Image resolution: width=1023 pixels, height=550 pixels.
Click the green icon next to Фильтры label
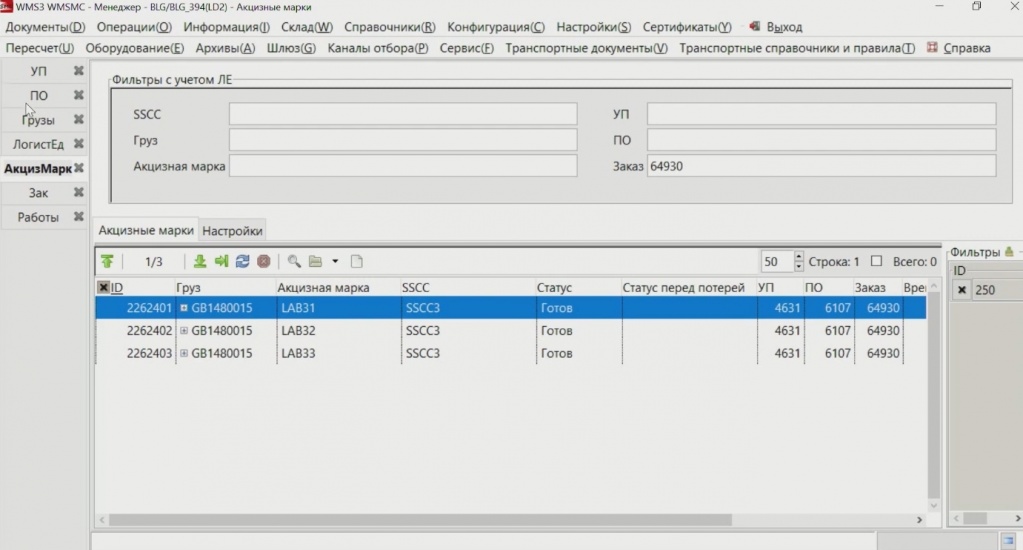click(1009, 252)
